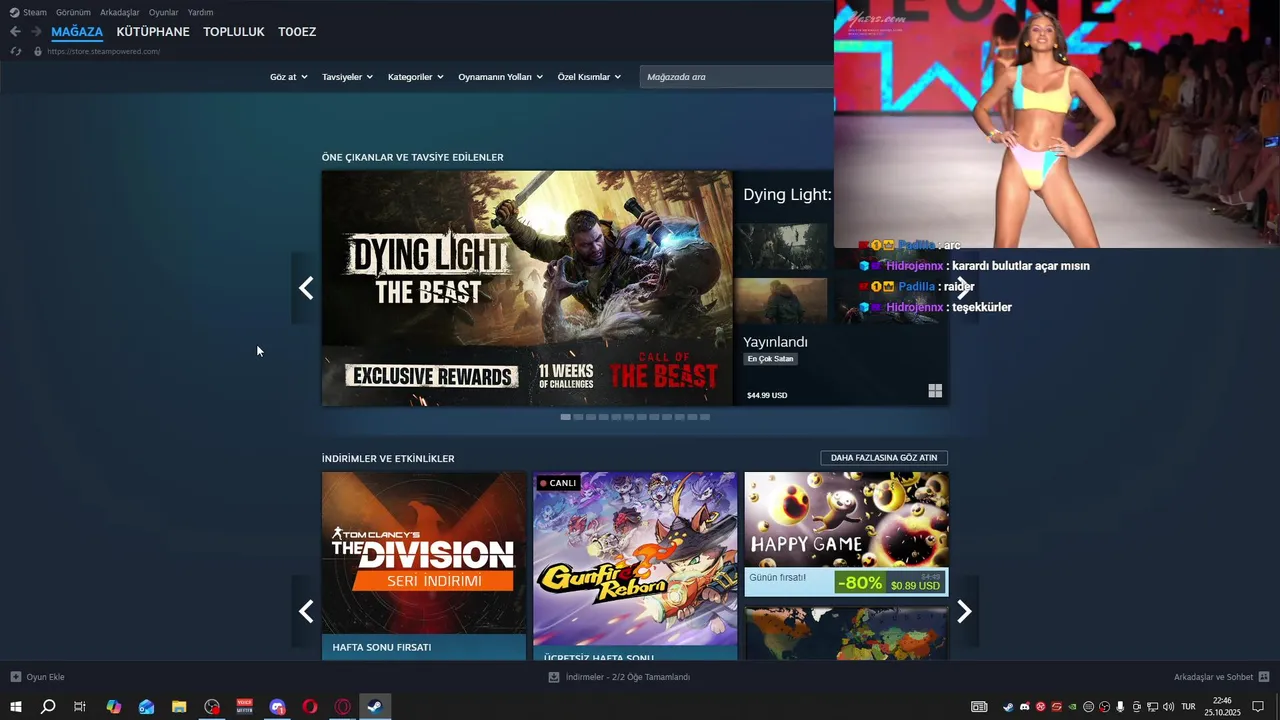Go forward with the Steam forward arrow
Screen dimensions: 1280x720
(x=36, y=32)
